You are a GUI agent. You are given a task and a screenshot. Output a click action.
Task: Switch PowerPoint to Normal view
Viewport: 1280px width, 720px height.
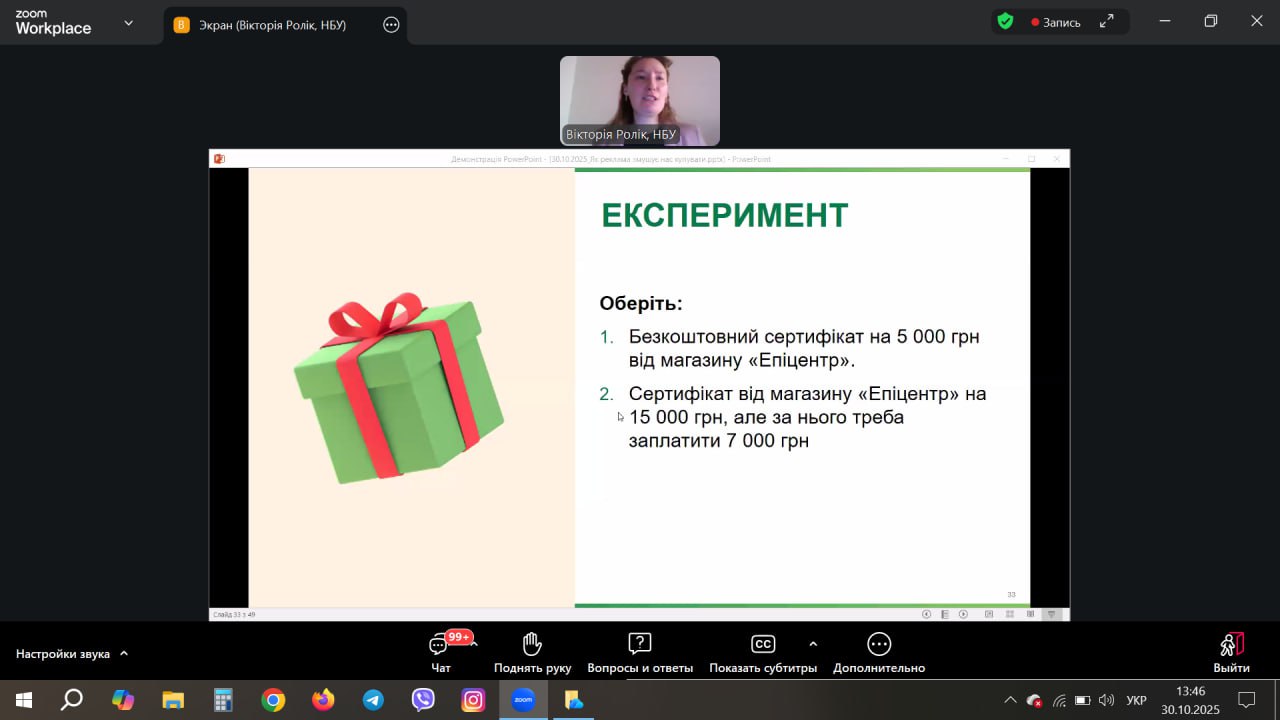click(989, 614)
